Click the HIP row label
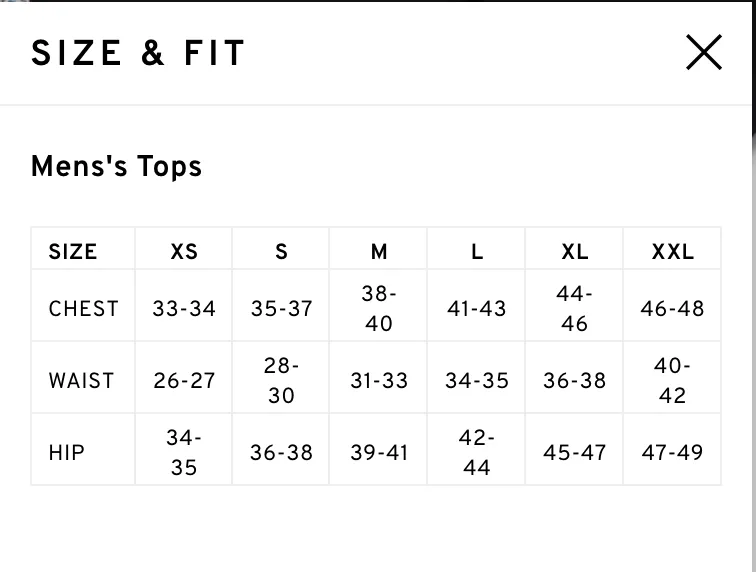The width and height of the screenshot is (756, 572). click(67, 452)
